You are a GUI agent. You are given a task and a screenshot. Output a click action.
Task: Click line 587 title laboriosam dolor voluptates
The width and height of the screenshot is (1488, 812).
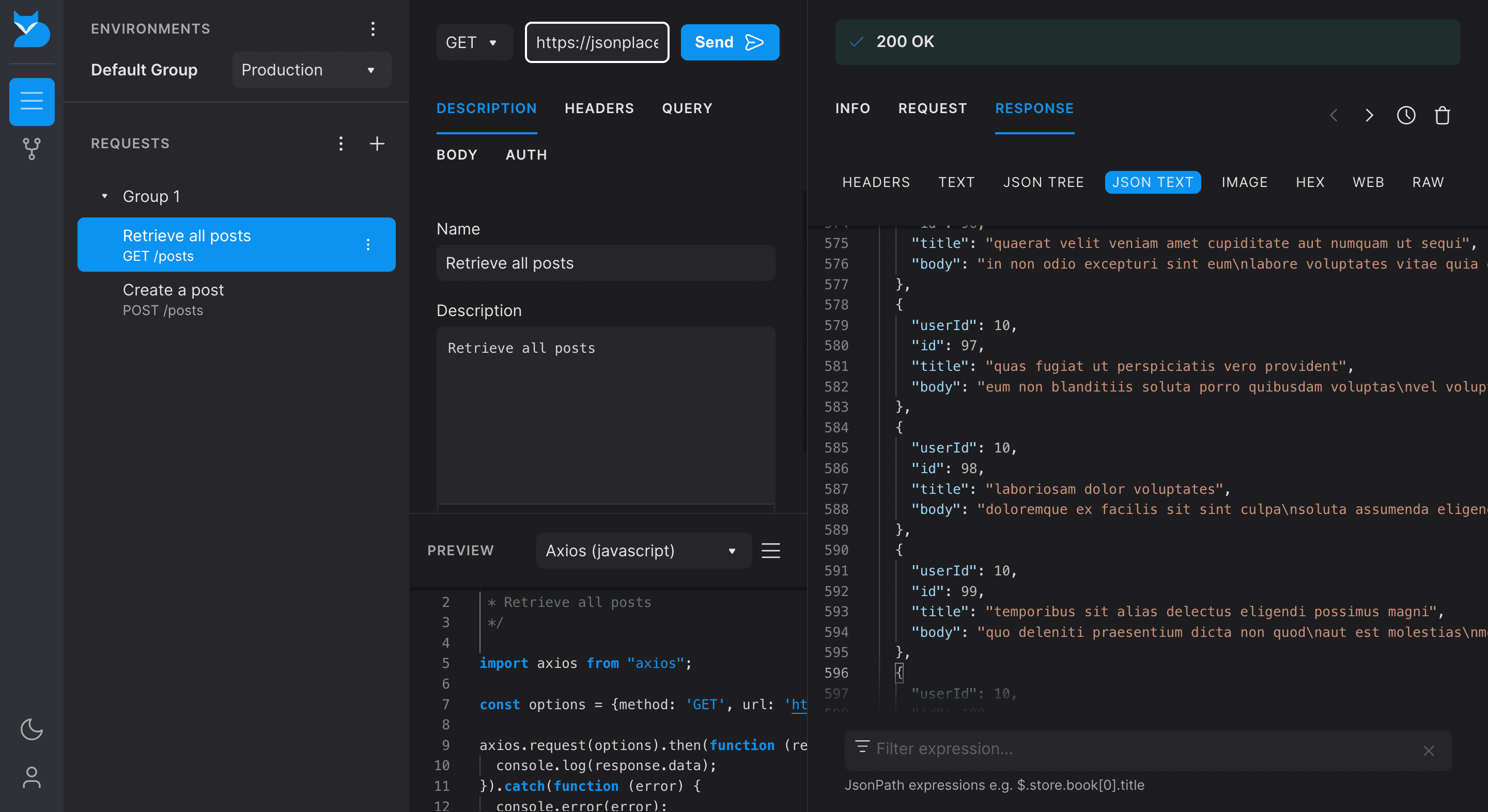click(1070, 489)
